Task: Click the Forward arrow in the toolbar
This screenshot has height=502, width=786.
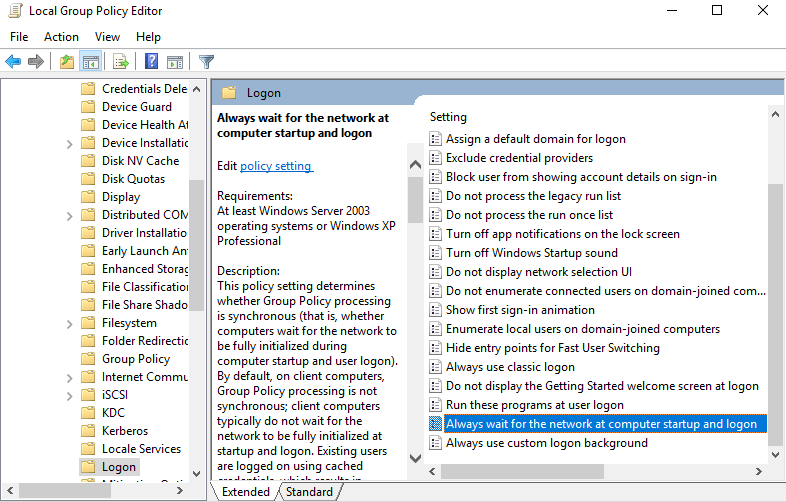Action: click(36, 62)
